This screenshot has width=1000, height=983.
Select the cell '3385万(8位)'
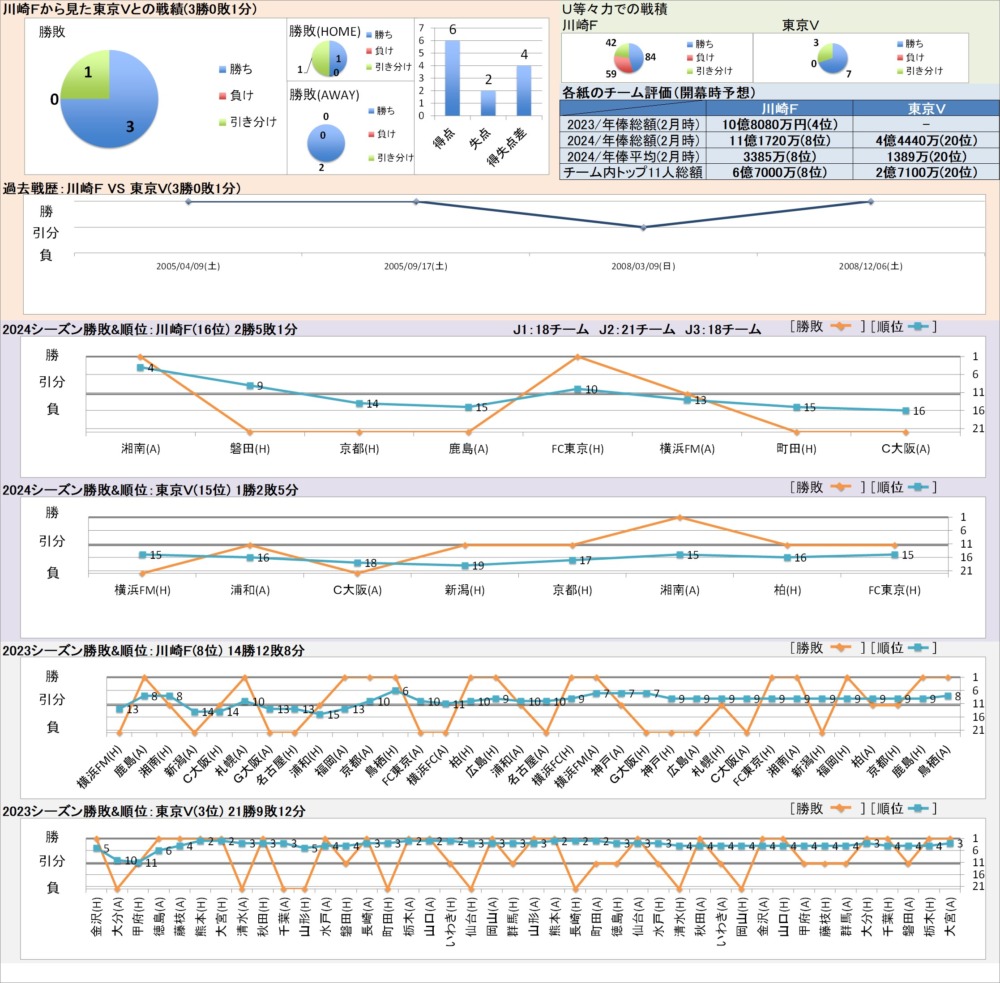tap(779, 156)
